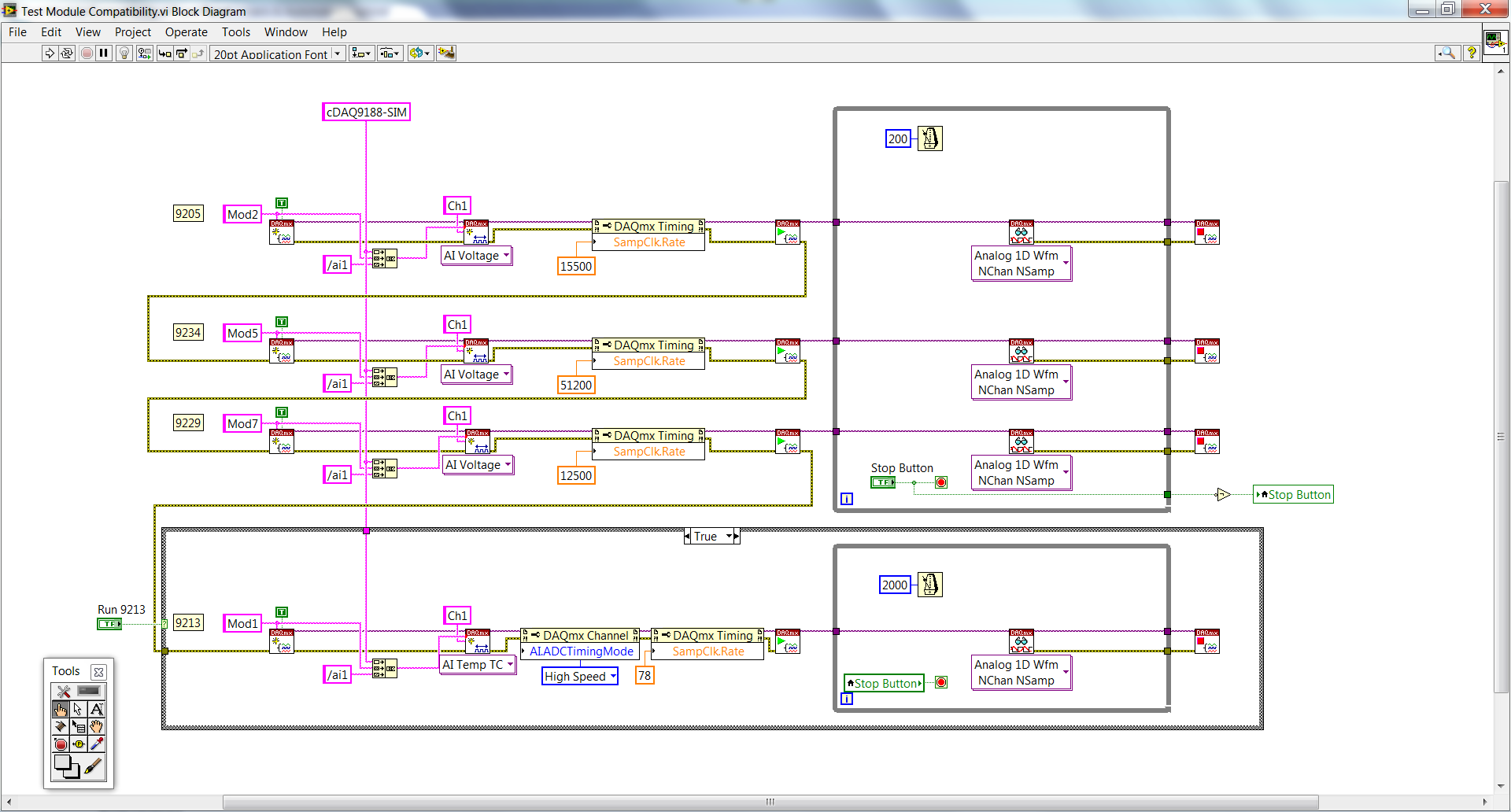Viewport: 1511px width, 812px height.
Task: Open High Speed enum dropdown
Action: [x=580, y=676]
